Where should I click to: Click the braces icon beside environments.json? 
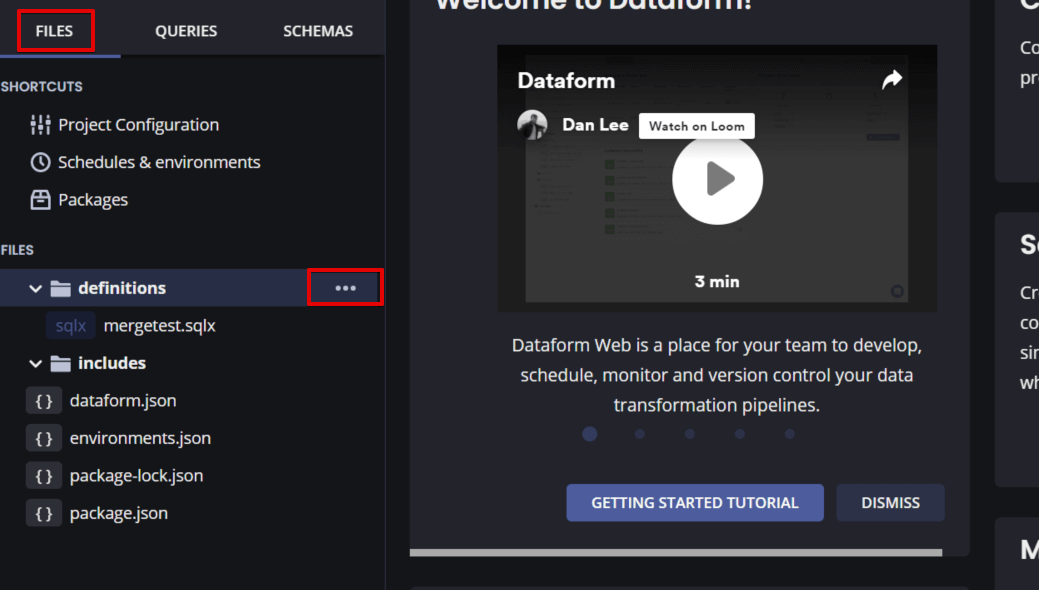[44, 438]
